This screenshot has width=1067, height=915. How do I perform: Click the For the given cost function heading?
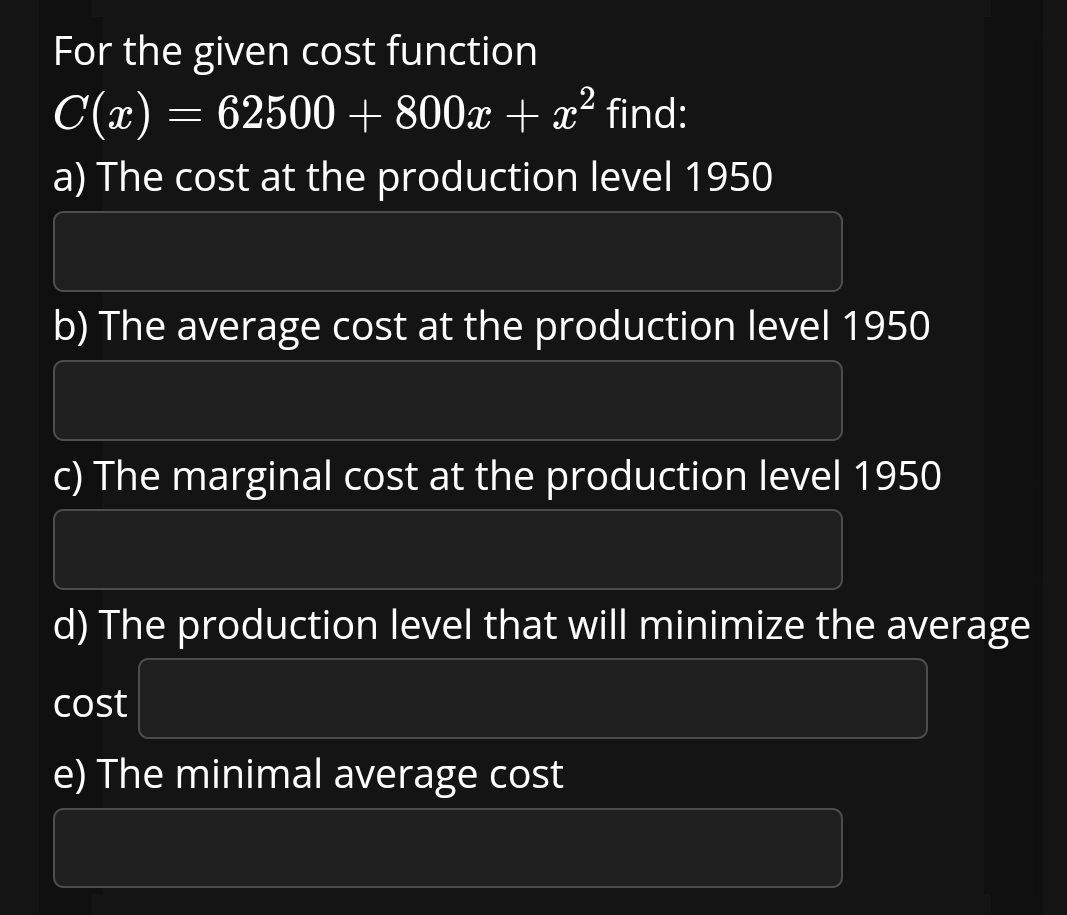294,50
